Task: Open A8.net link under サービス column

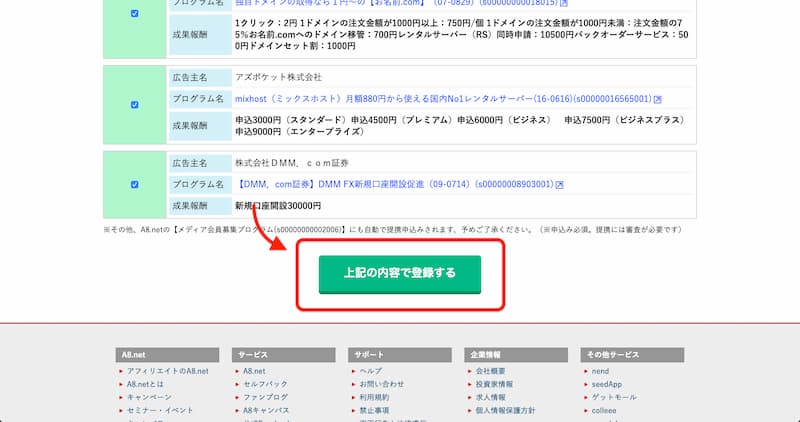Action: point(254,371)
